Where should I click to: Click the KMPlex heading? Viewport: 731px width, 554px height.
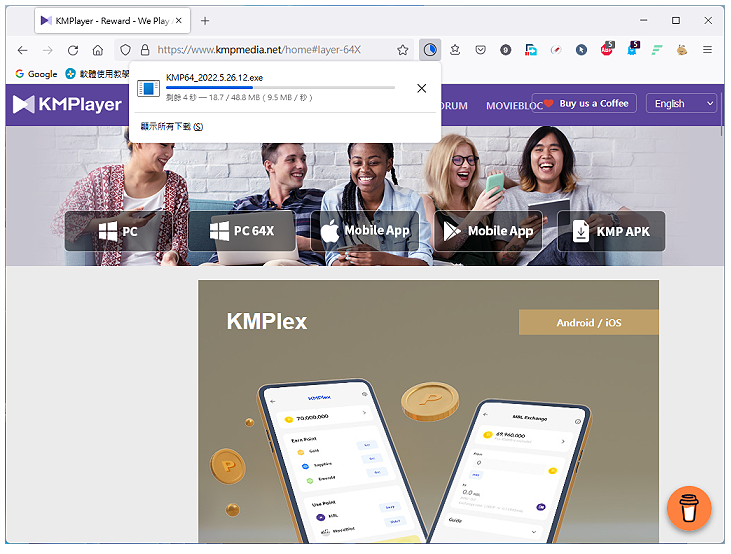click(x=267, y=321)
